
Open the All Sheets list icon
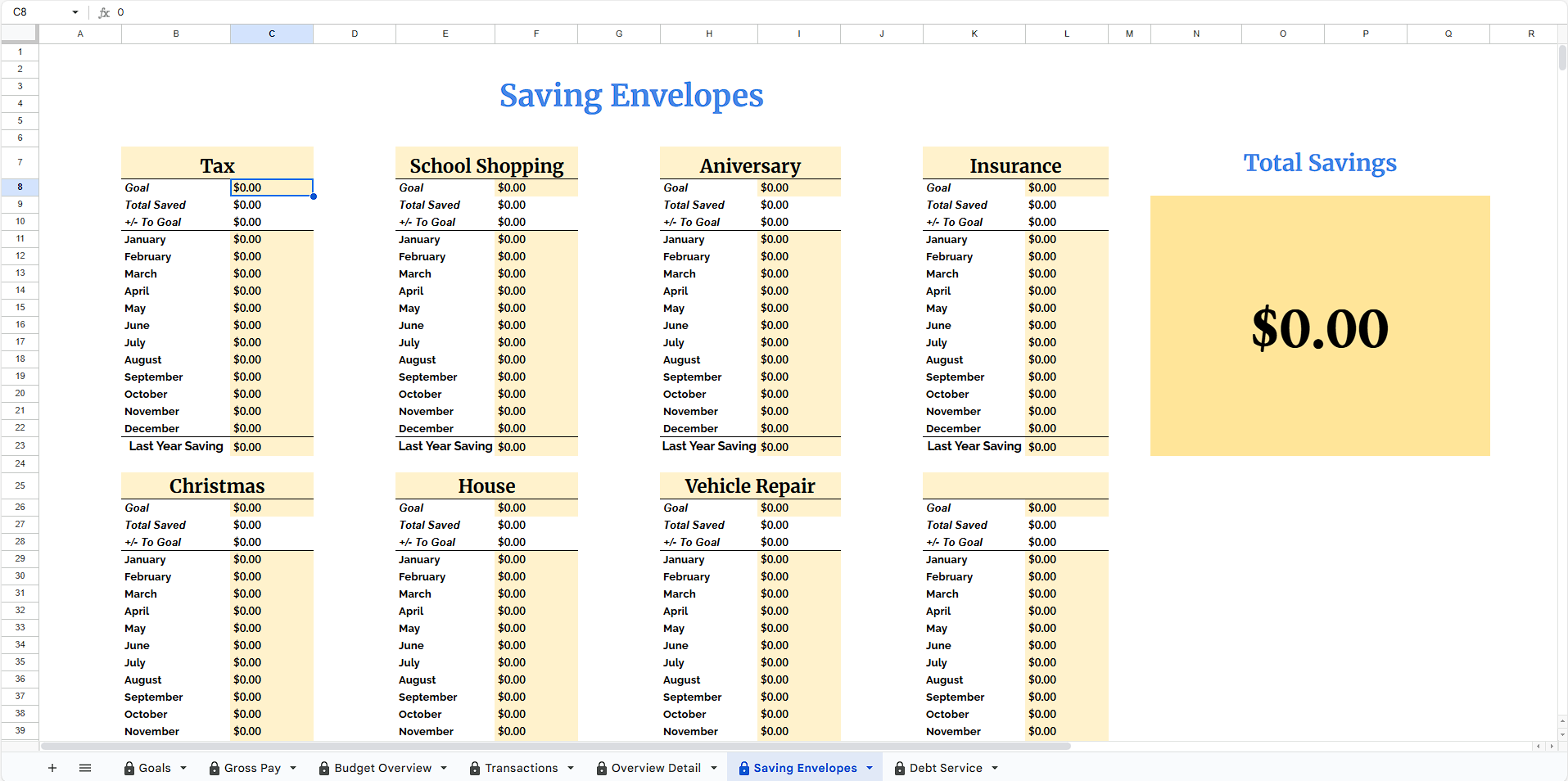pos(85,768)
